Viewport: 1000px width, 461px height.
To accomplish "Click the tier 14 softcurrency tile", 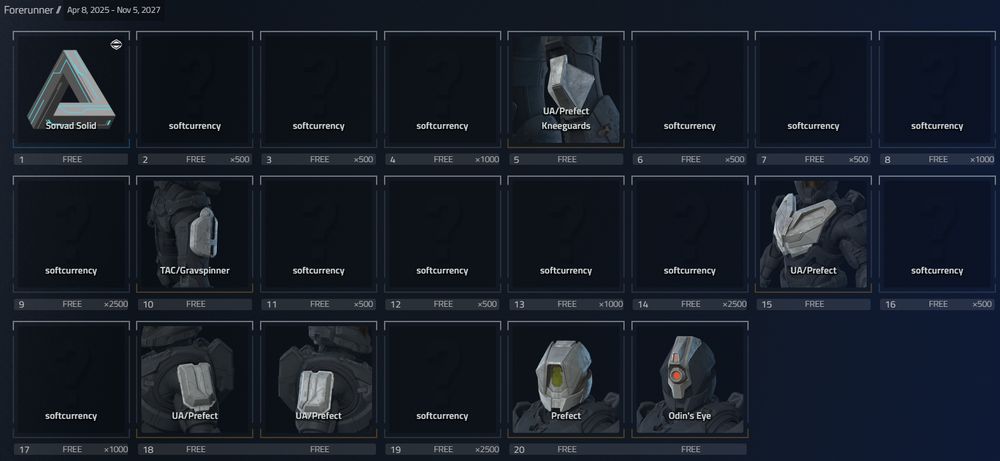I will [x=689, y=234].
